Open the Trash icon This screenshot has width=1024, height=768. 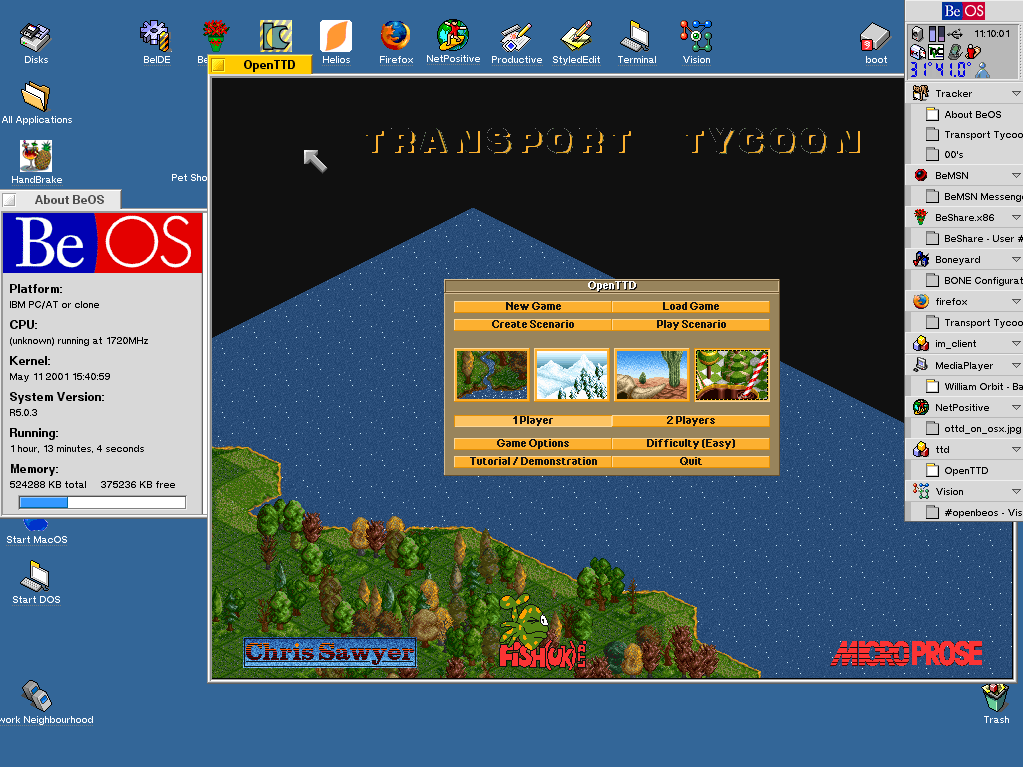coord(995,703)
